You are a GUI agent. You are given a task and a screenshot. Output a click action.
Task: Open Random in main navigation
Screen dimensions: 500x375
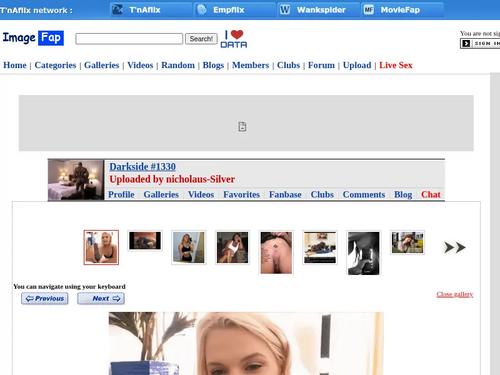coord(178,65)
